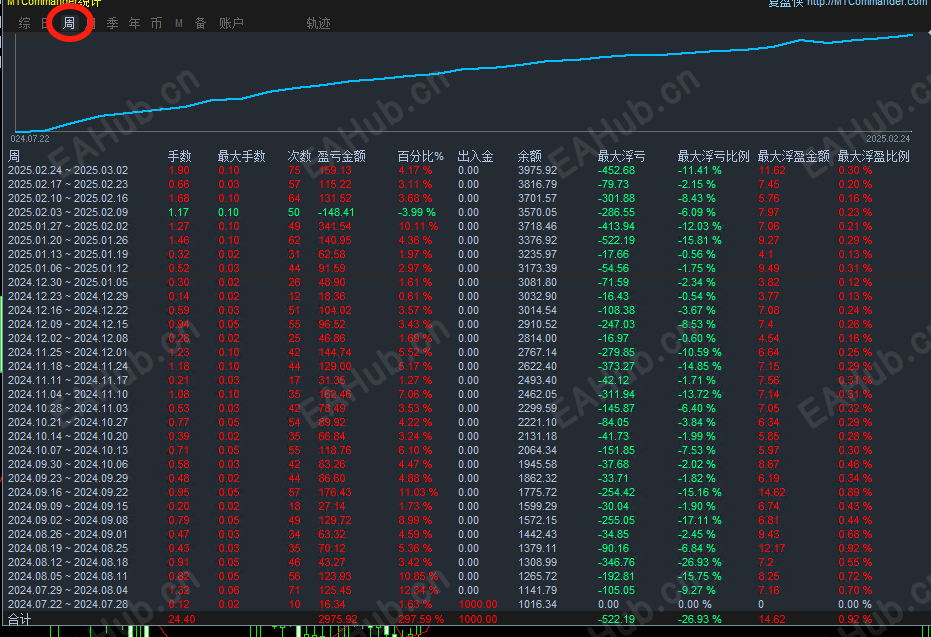Click -26.93 % in the 2024.08.12 row
Image resolution: width=931 pixels, height=637 pixels.
click(x=700, y=562)
